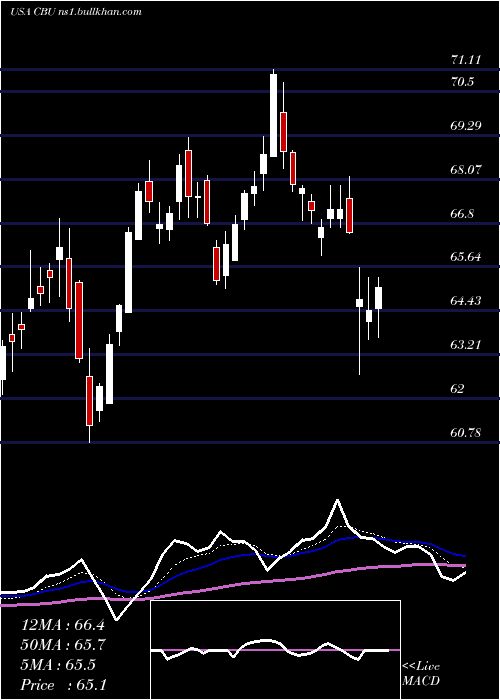Viewport: 500px width, 700px height.
Task: Click the 63.21 price level label
Action: [466, 345]
